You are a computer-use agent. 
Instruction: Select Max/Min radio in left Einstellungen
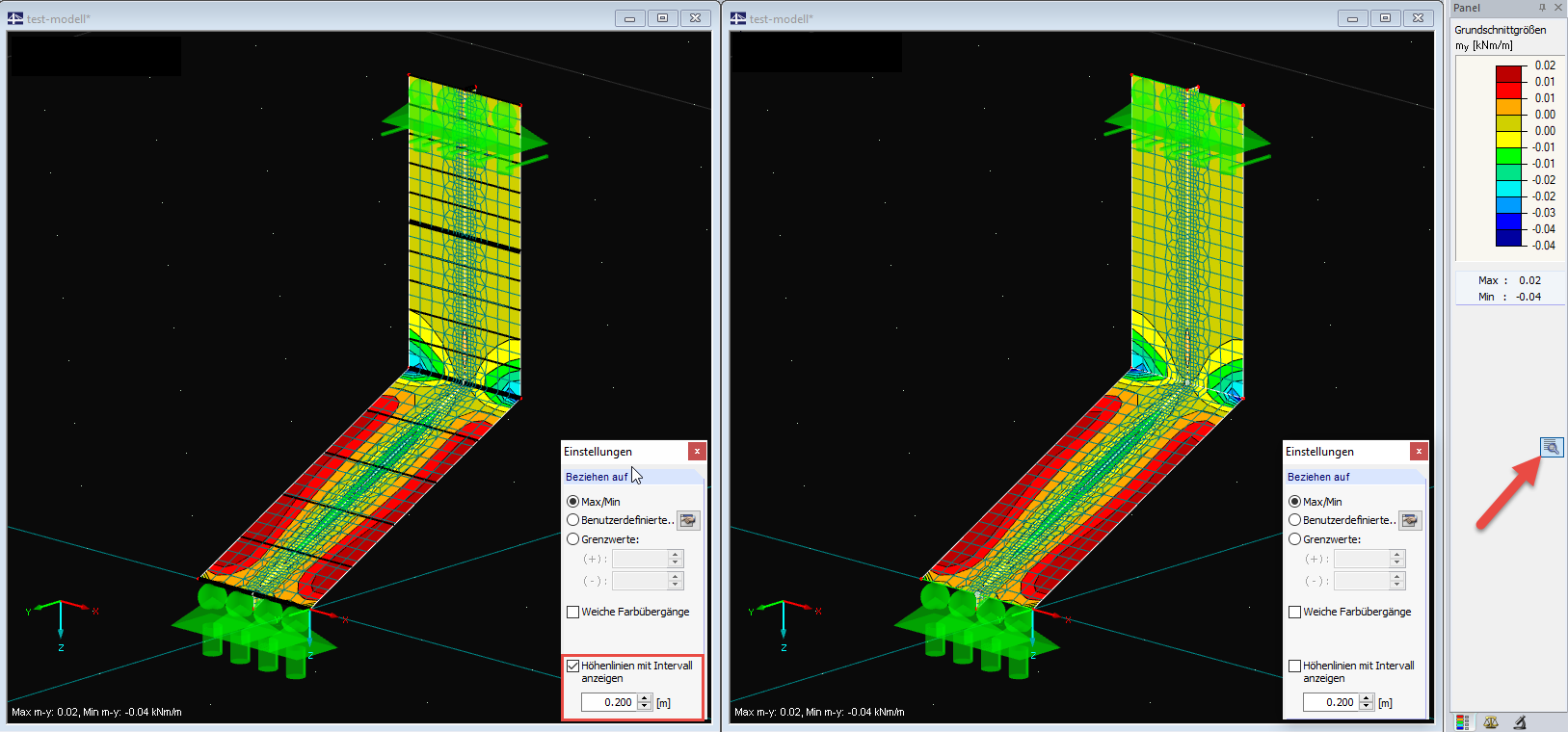pos(572,502)
